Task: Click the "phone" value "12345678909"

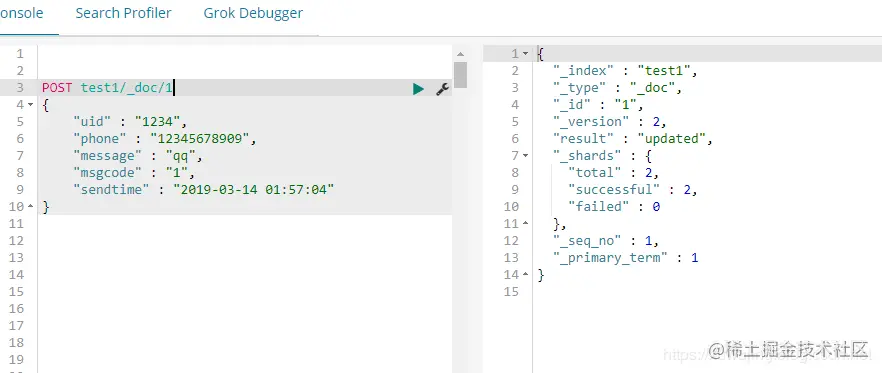Action: click(x=199, y=138)
